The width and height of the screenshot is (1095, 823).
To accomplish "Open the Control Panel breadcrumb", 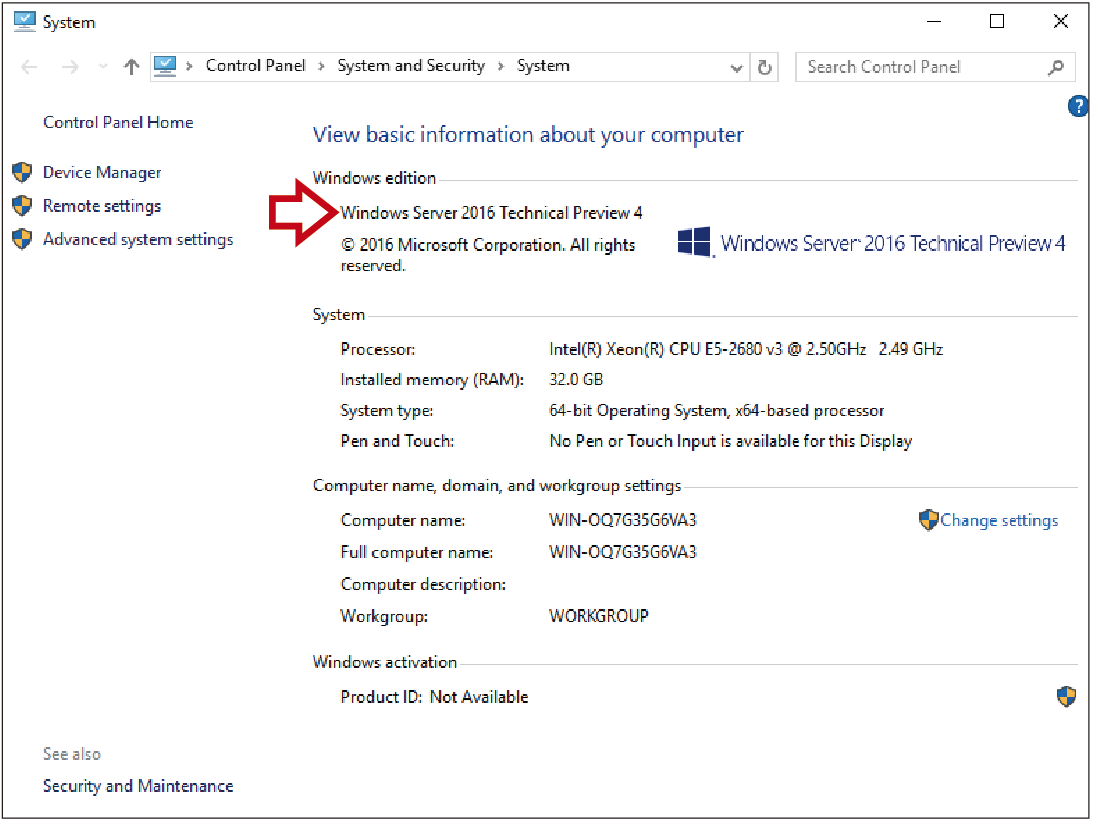I will (256, 66).
